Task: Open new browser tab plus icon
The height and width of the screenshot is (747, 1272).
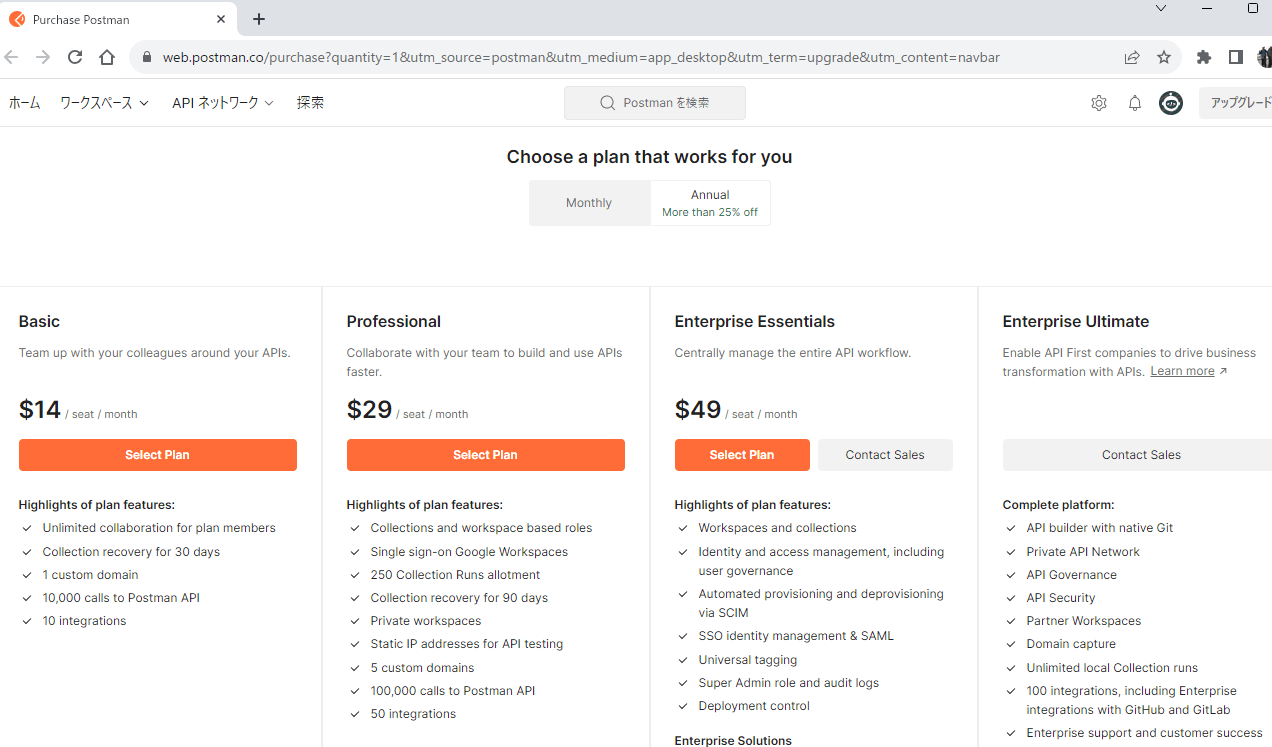Action: tap(259, 19)
